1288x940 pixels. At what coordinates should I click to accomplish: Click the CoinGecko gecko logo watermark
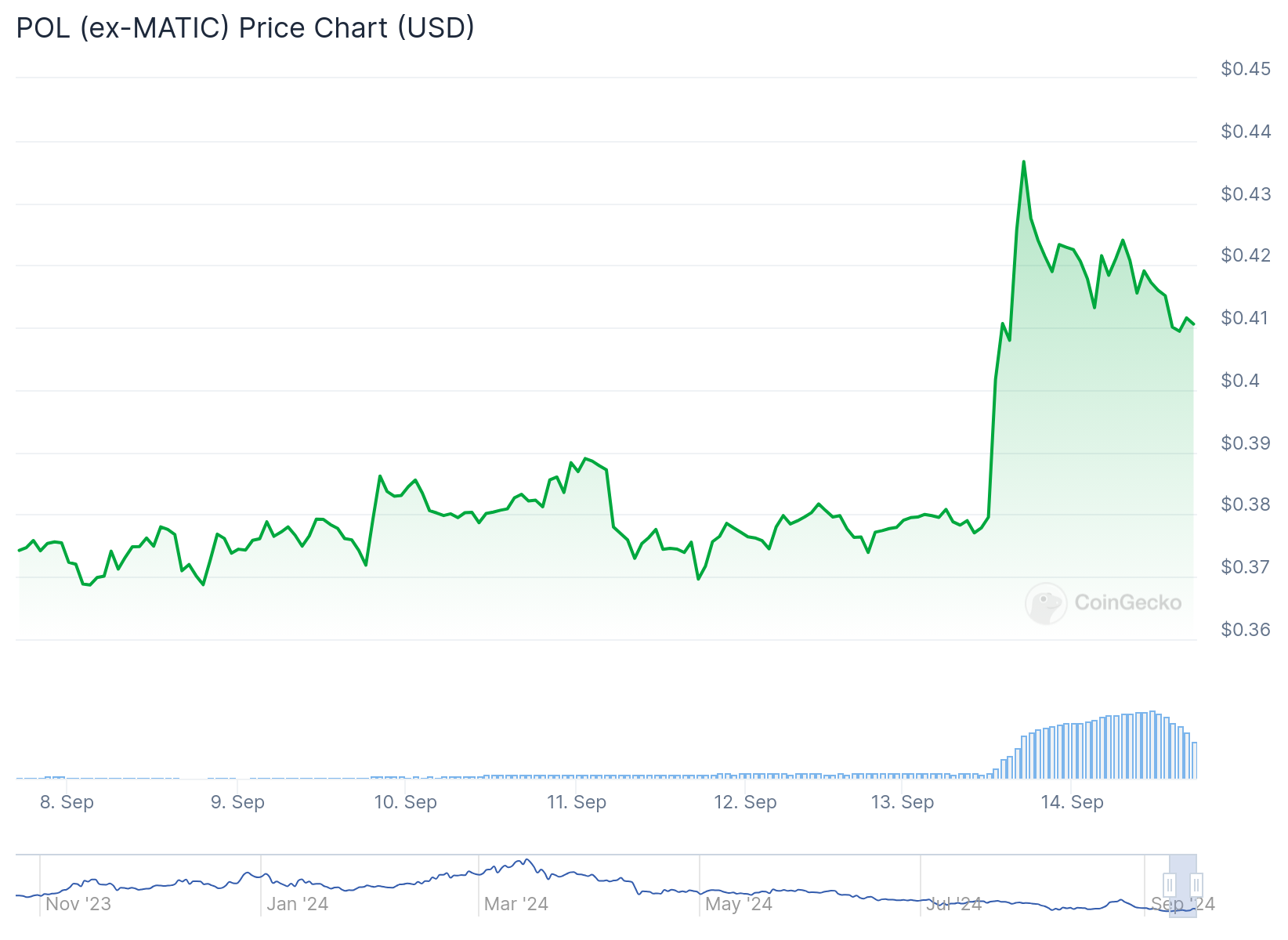coord(1046,603)
